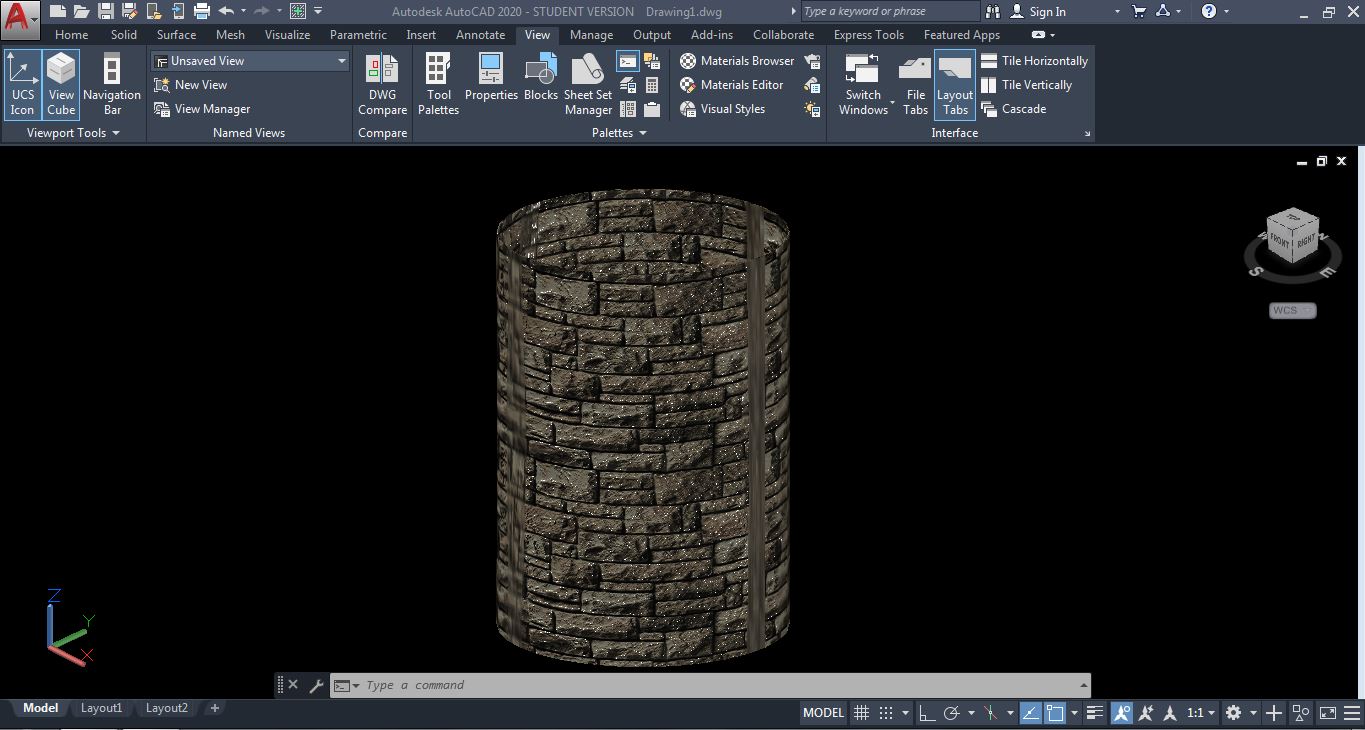Launch DWG Compare
1365x730 pixels.
pyautogui.click(x=382, y=84)
